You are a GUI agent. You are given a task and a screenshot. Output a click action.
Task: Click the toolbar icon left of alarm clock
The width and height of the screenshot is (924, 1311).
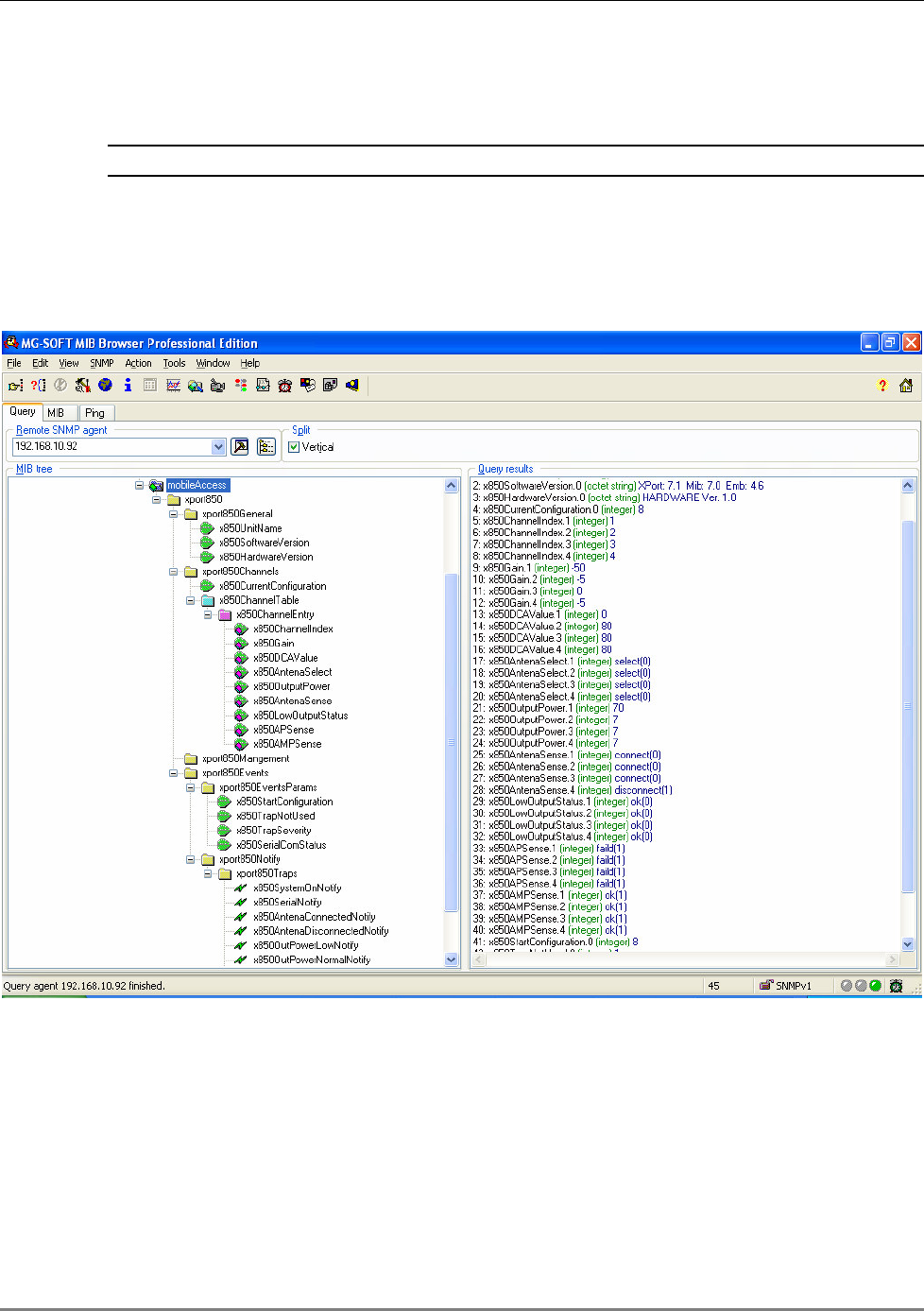[x=263, y=386]
